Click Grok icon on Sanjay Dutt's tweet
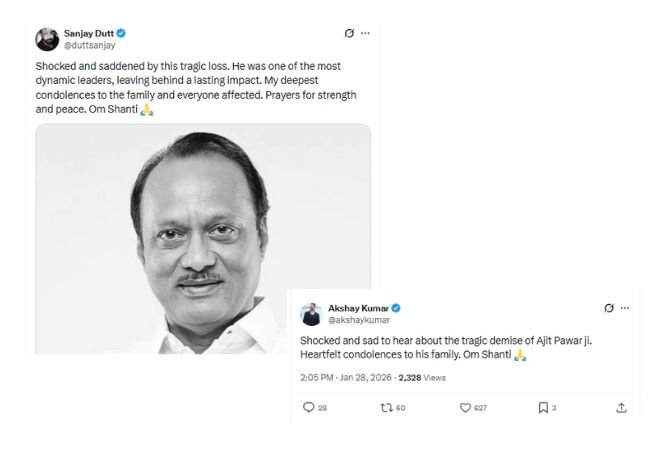The width and height of the screenshot is (650, 450). tap(349, 33)
